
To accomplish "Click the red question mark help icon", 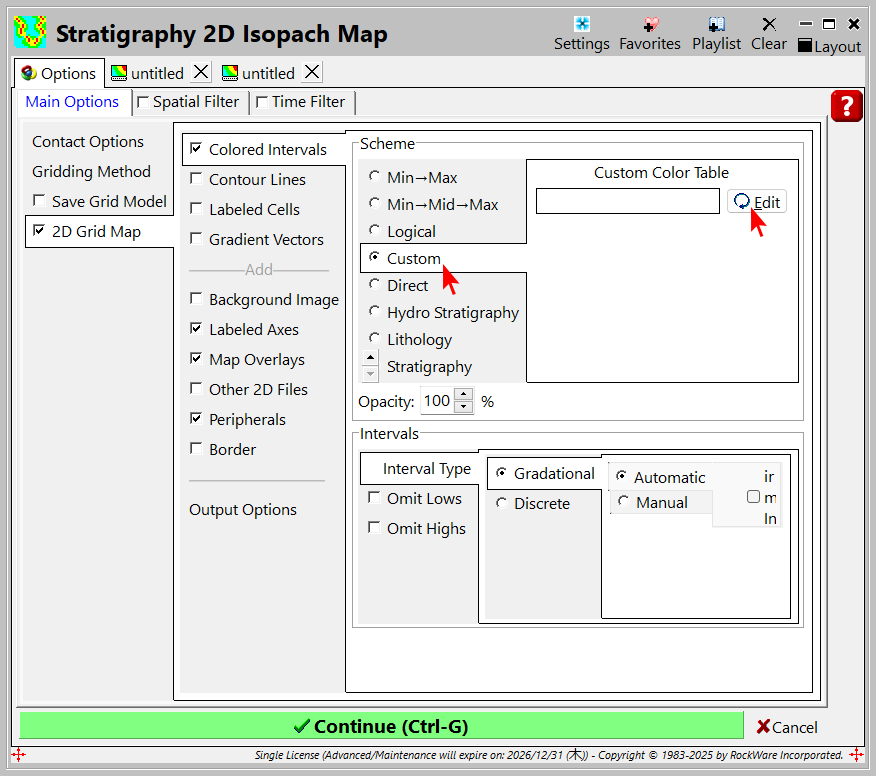I will coord(846,106).
